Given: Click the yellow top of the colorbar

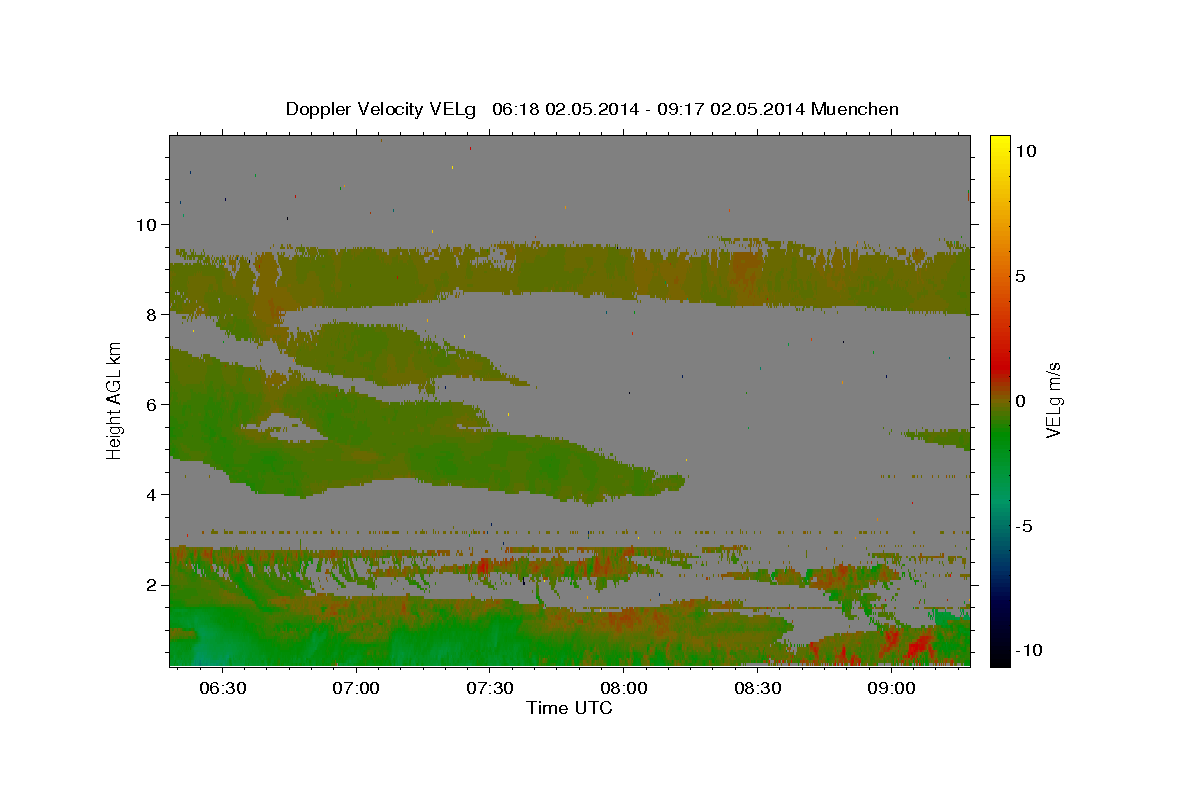Looking at the screenshot, I should [x=1000, y=145].
